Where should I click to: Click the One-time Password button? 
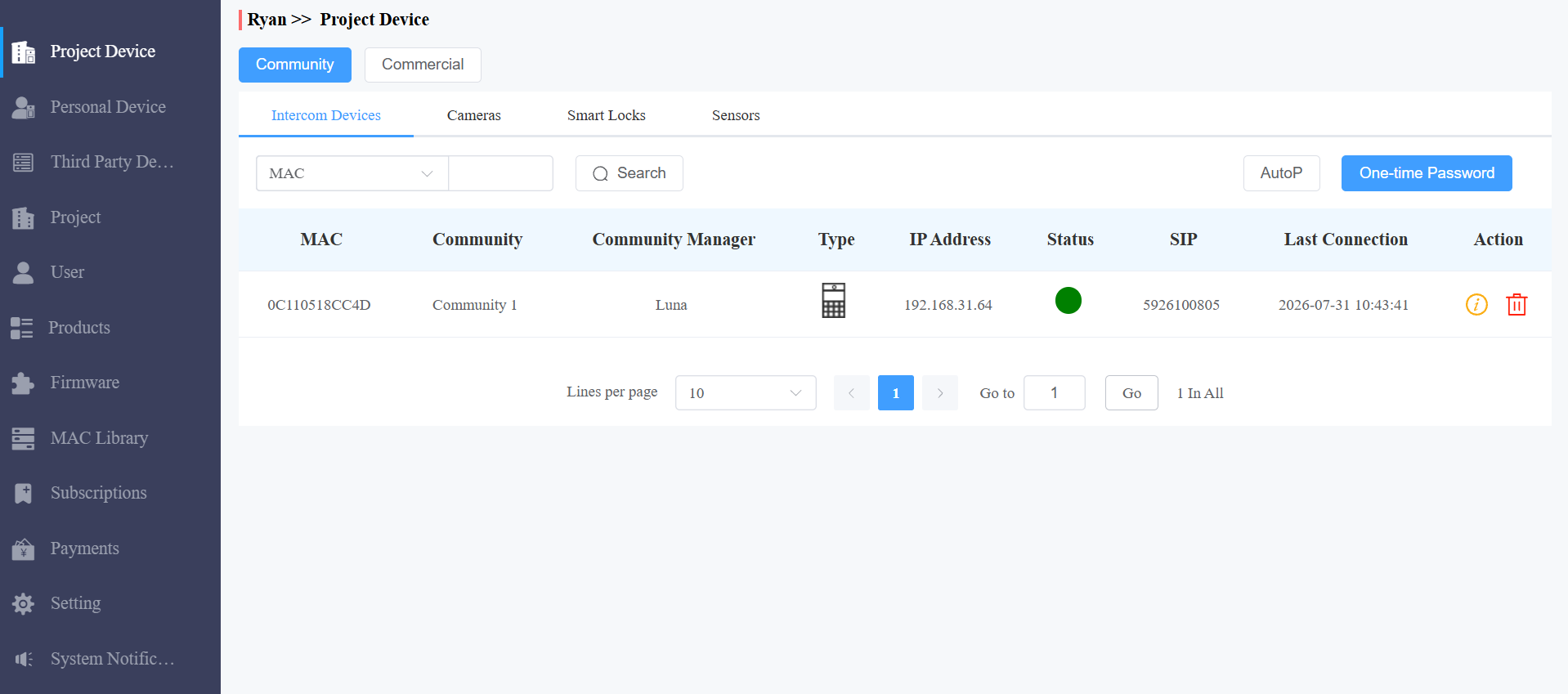click(1427, 173)
